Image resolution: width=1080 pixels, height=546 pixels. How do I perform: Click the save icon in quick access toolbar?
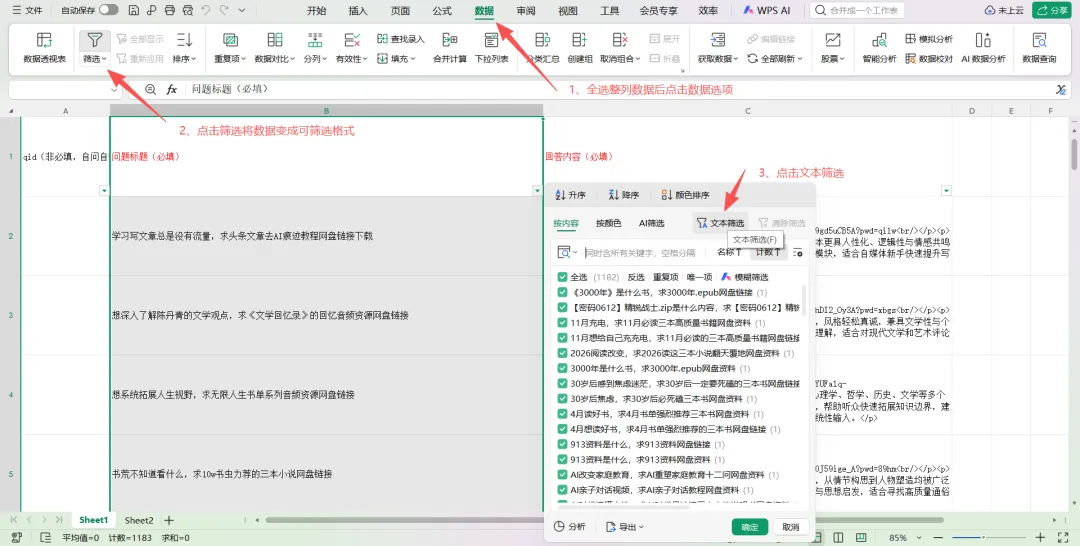134,10
